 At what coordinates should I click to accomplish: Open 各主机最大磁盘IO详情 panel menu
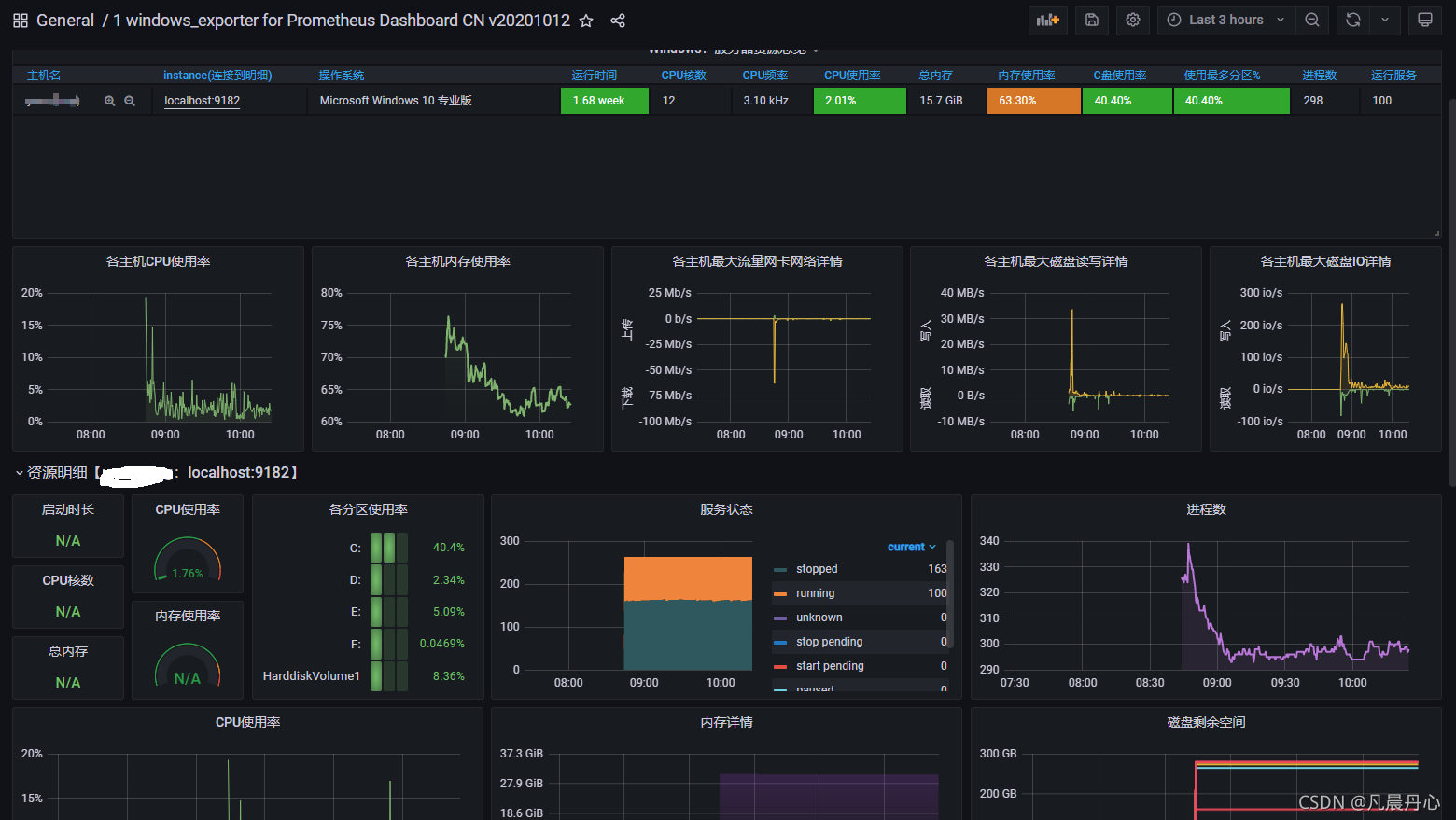(x=1325, y=261)
